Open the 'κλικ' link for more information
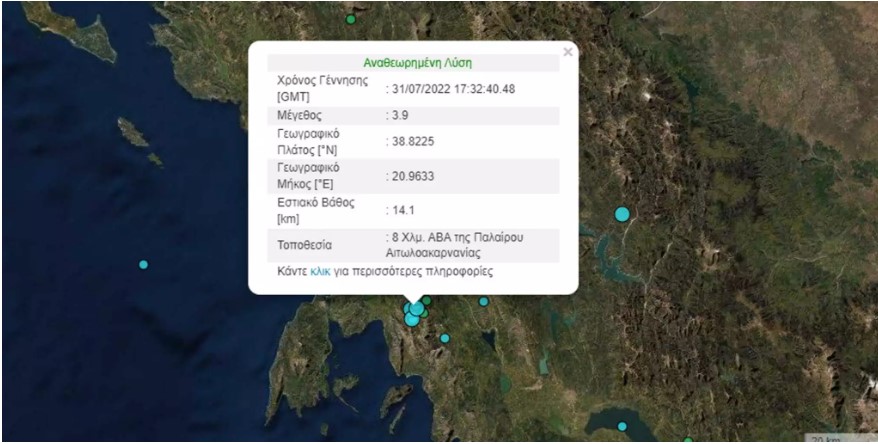 320,272
